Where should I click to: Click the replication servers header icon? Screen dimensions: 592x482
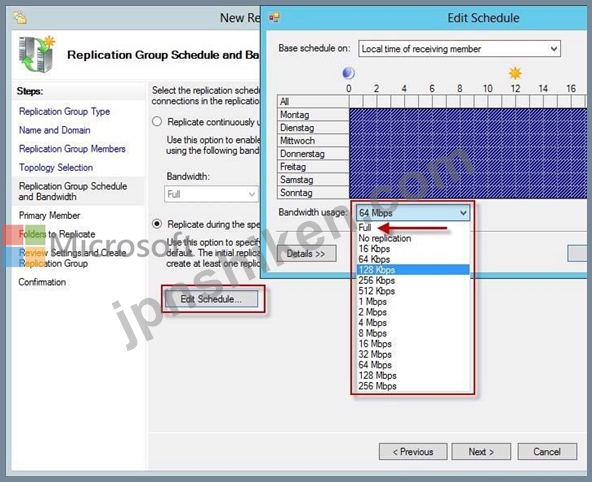coord(37,54)
